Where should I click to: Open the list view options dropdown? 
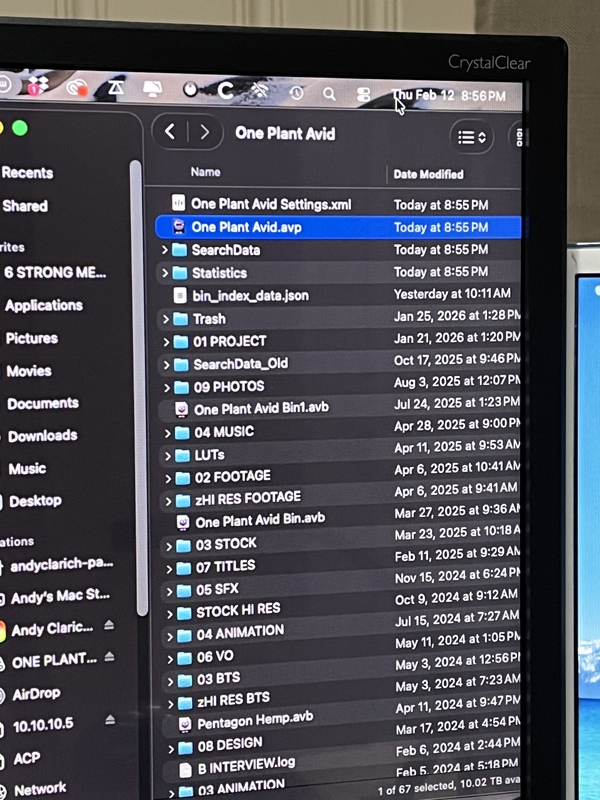pos(472,136)
